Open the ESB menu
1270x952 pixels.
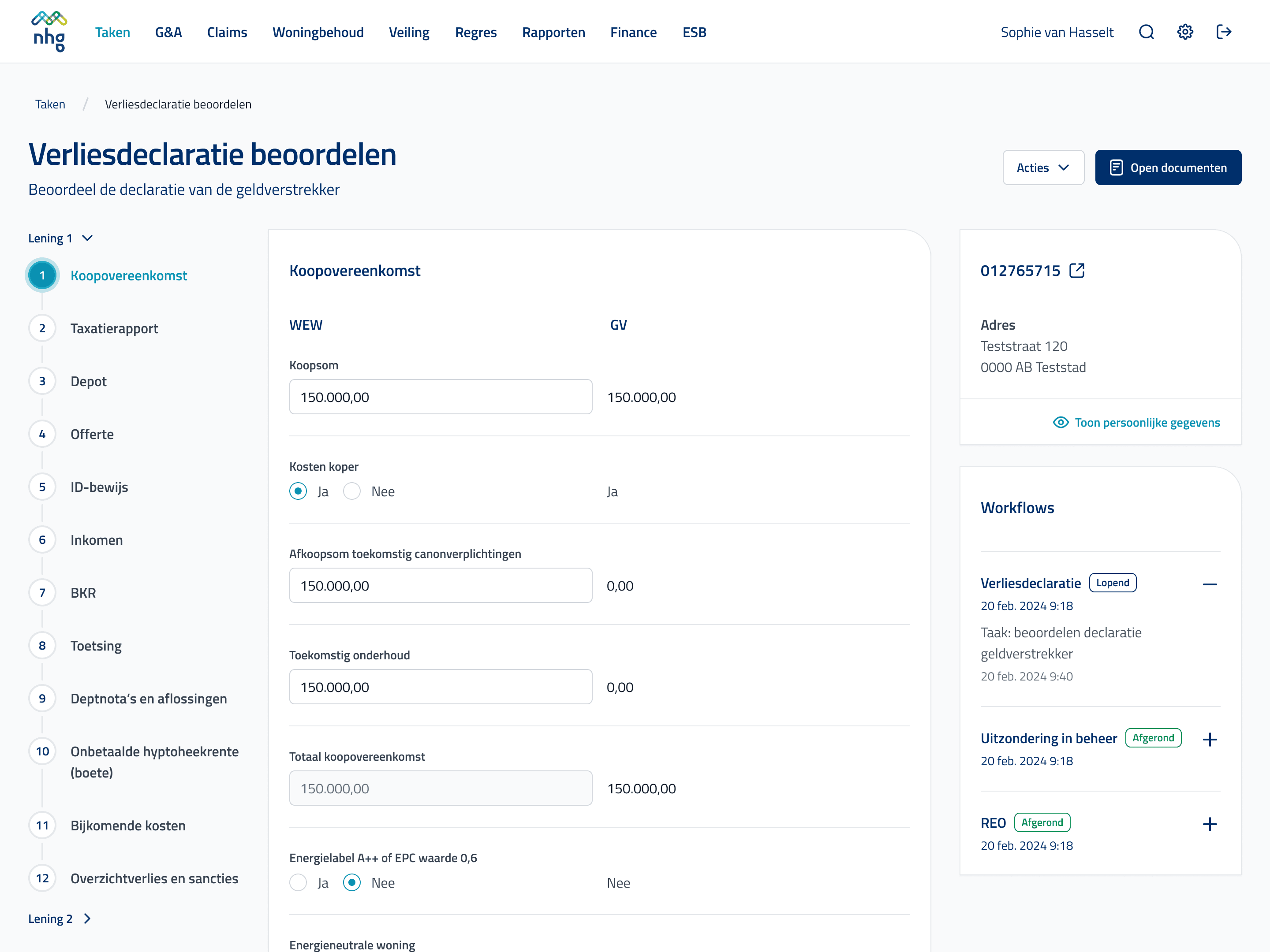click(x=694, y=32)
